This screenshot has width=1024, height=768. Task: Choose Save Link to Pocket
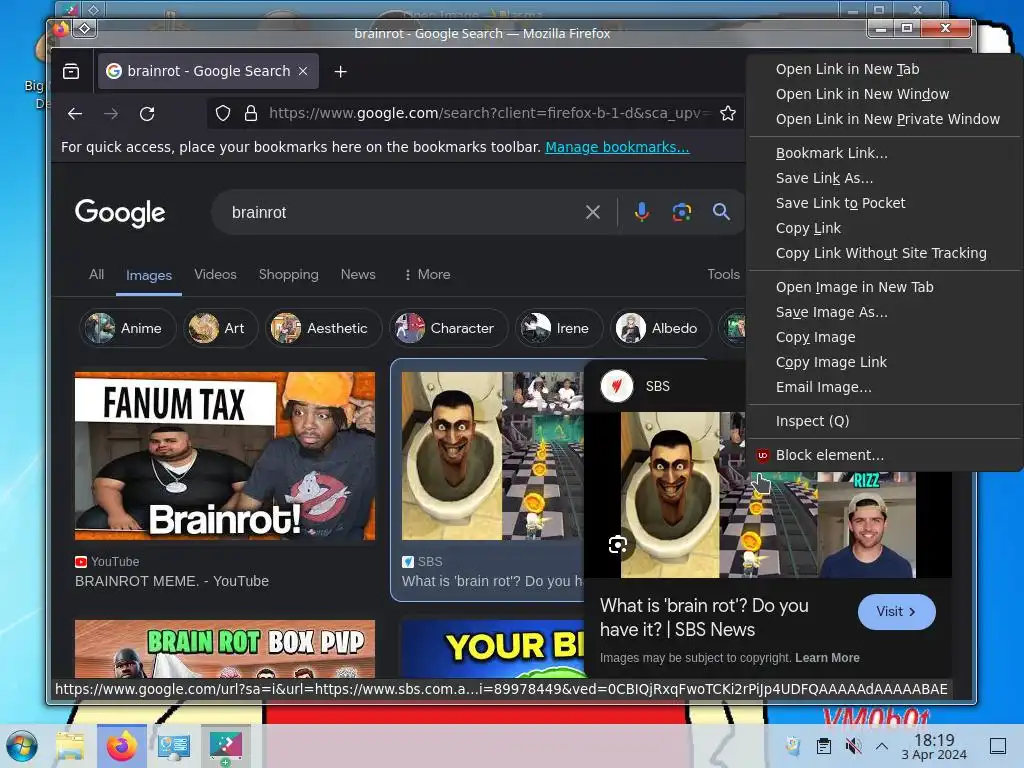pos(884,203)
